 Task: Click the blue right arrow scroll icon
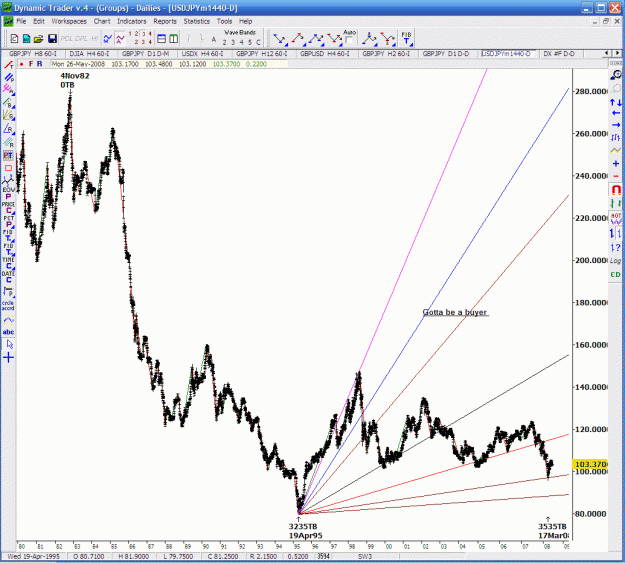coord(616,125)
